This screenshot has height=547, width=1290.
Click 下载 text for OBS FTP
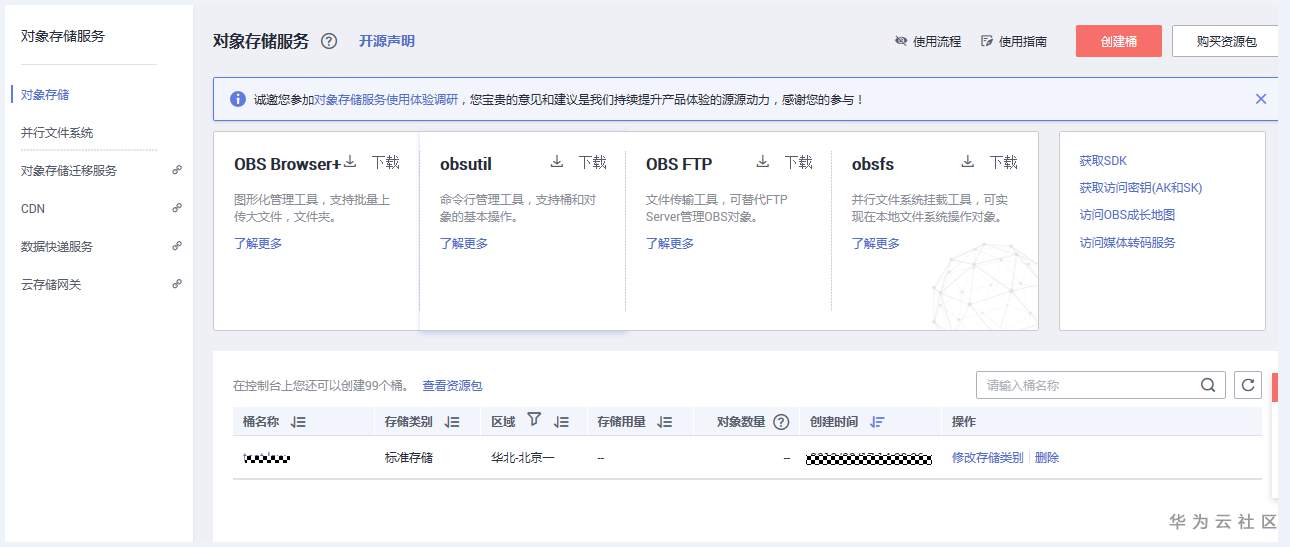coord(798,162)
